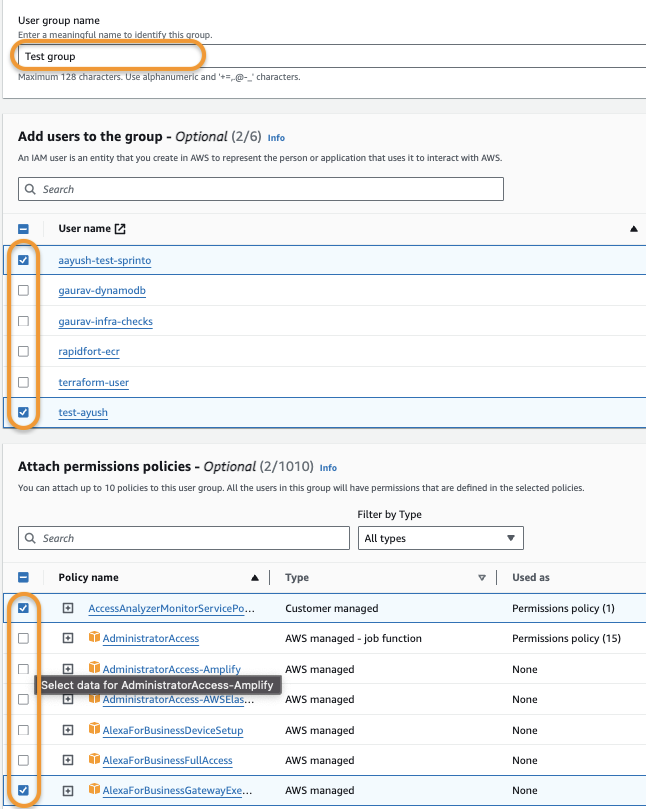Screen dimensions: 646x809
Task: Open Info link beside Attach permissions policies
Action: pyautogui.click(x=328, y=468)
